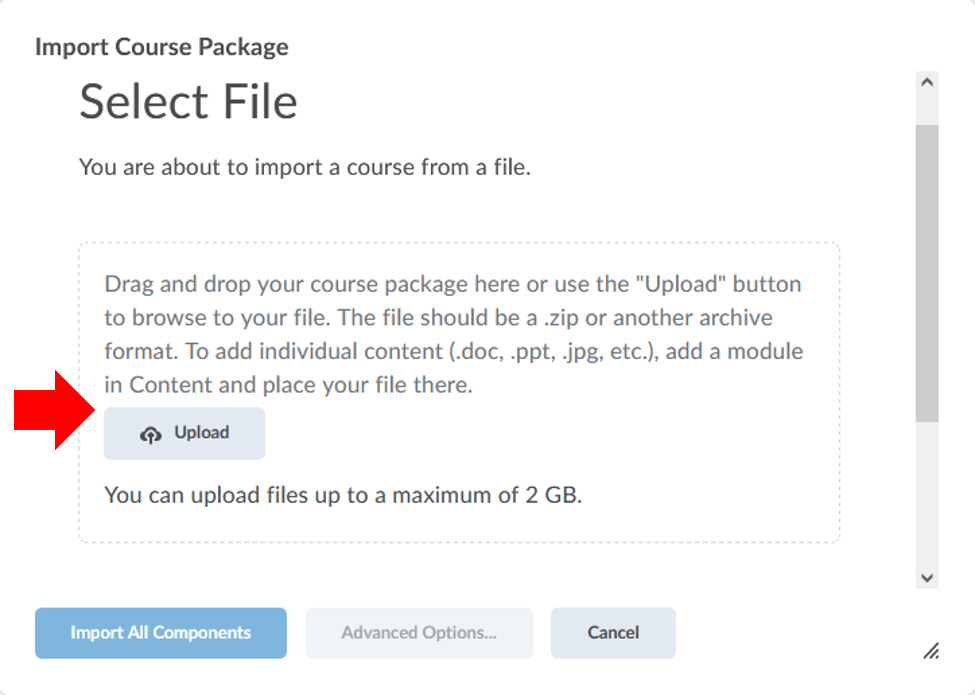Click the Select File heading
Viewport: 975px width, 695px height.
[x=187, y=101]
